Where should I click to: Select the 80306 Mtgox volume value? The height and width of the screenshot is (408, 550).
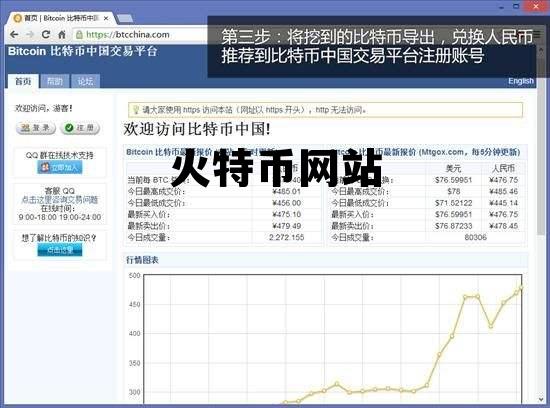476,238
